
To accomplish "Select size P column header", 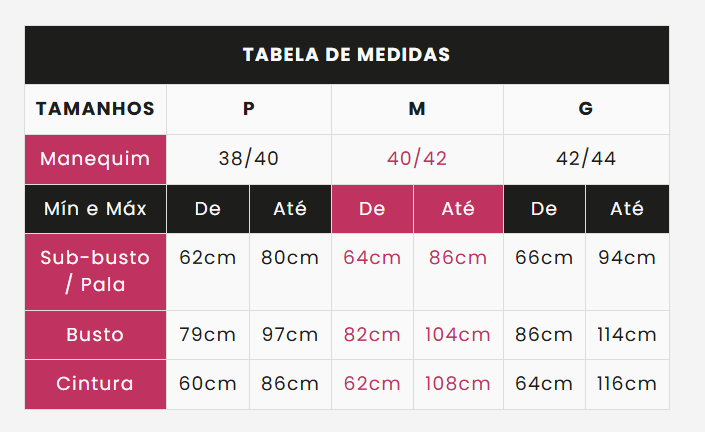I will pyautogui.click(x=249, y=109).
